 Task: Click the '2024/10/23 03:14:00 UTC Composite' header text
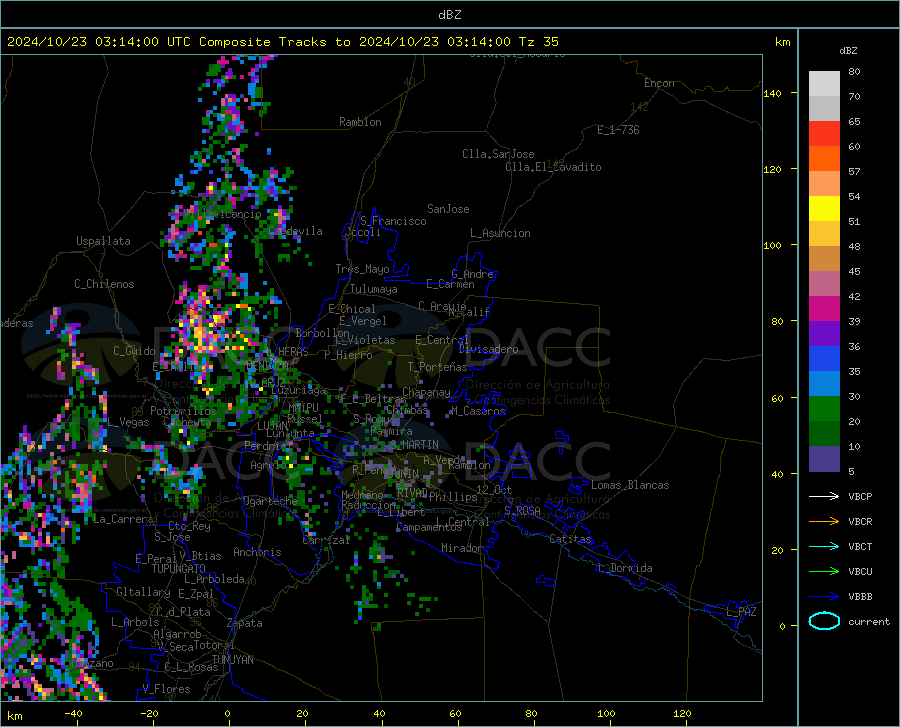click(x=138, y=42)
